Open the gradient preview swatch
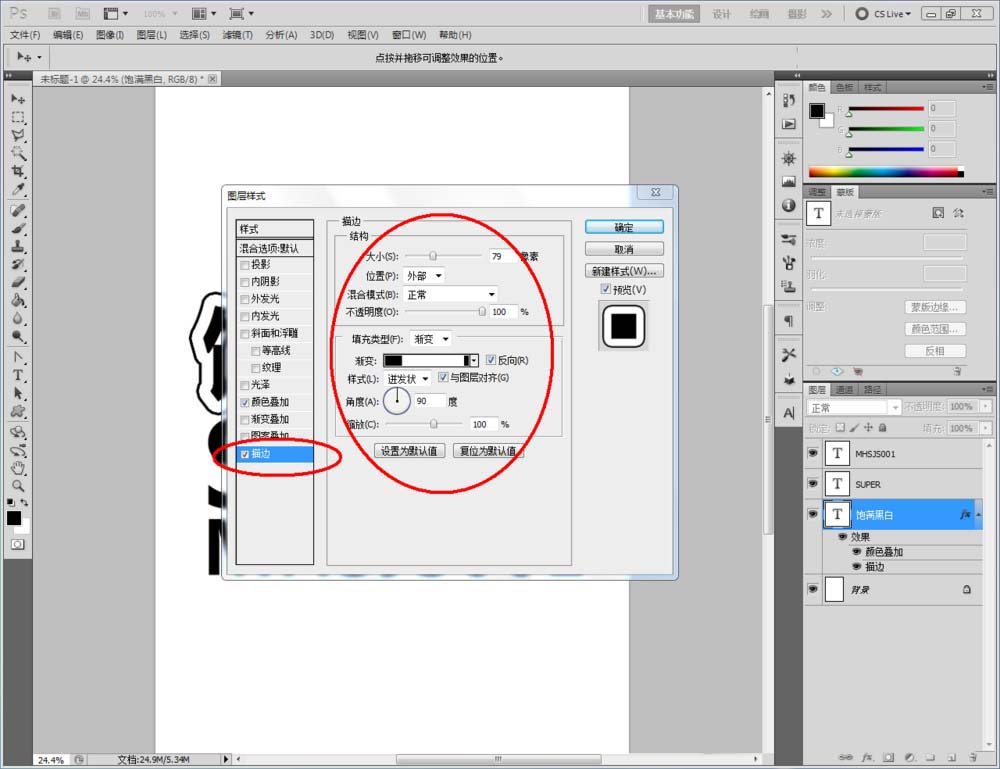The height and width of the screenshot is (769, 1000). (428, 359)
